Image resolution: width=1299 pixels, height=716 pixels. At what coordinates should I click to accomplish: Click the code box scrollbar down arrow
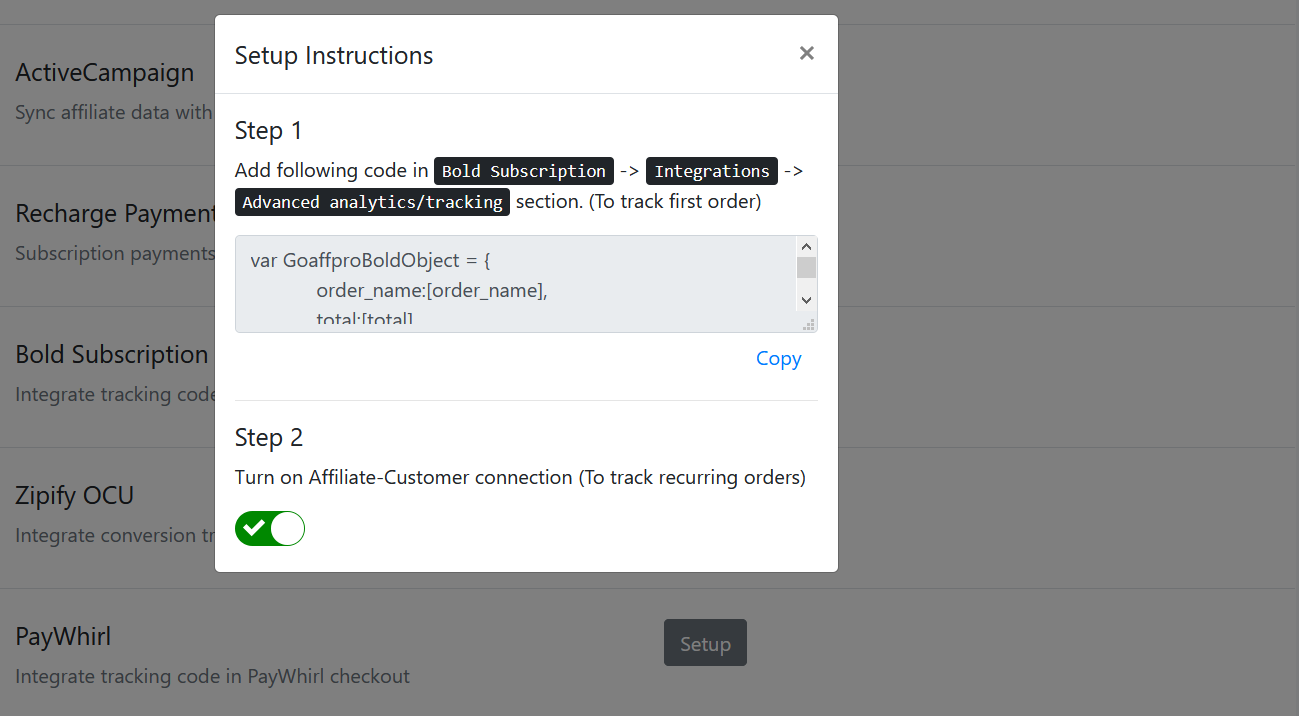pyautogui.click(x=806, y=299)
